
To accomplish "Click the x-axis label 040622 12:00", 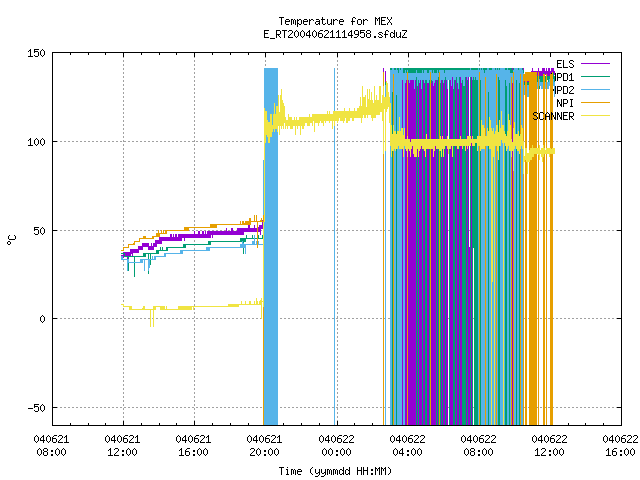I will [x=549, y=446].
